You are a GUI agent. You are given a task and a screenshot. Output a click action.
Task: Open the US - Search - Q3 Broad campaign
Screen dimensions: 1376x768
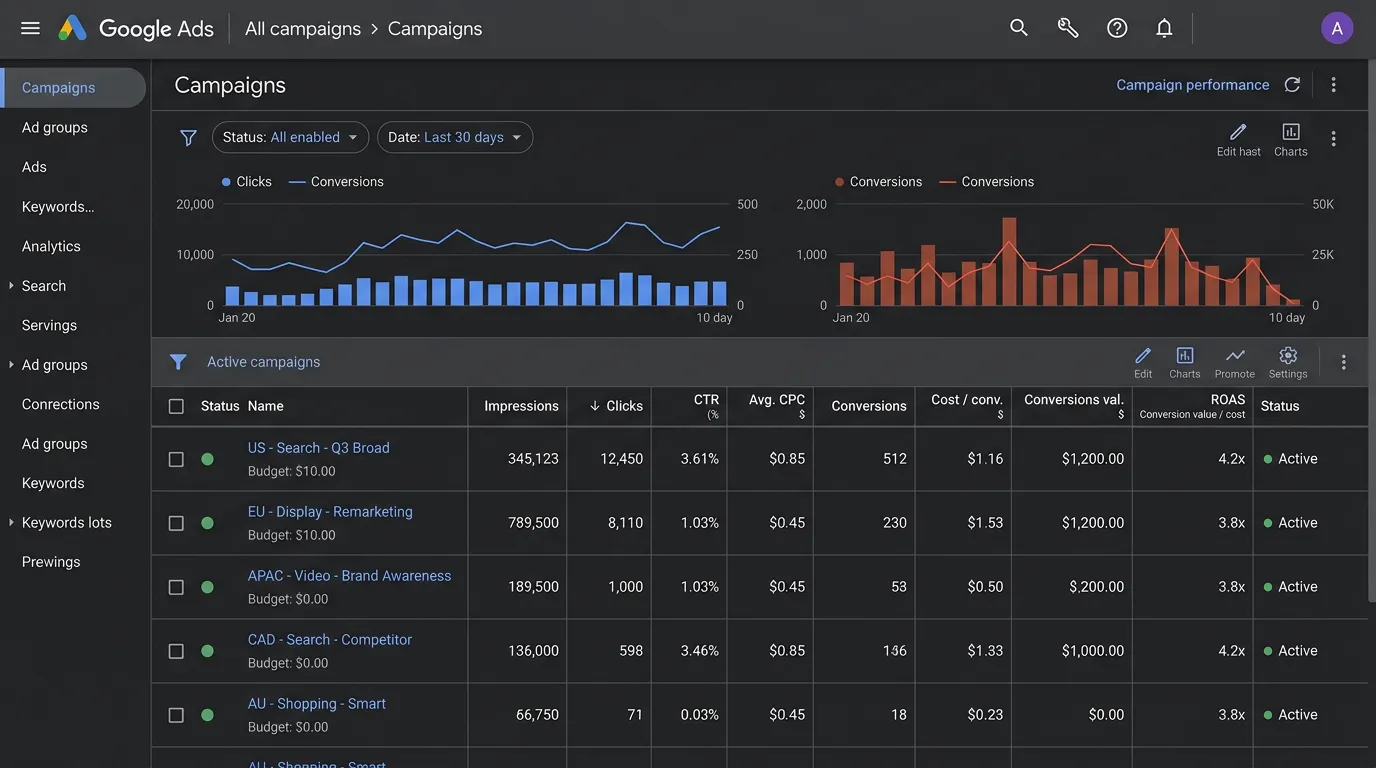click(319, 448)
